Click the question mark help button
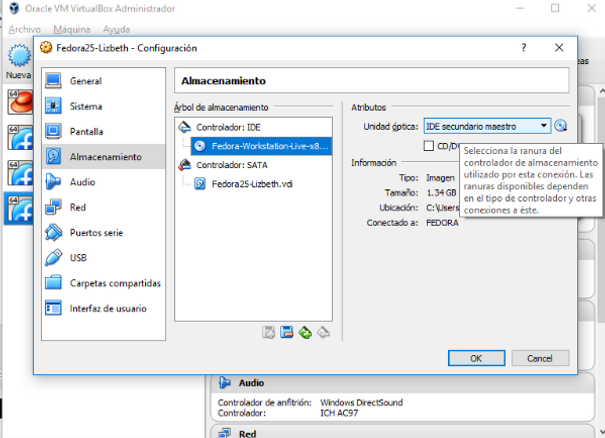The height and width of the screenshot is (438, 605). click(x=524, y=47)
